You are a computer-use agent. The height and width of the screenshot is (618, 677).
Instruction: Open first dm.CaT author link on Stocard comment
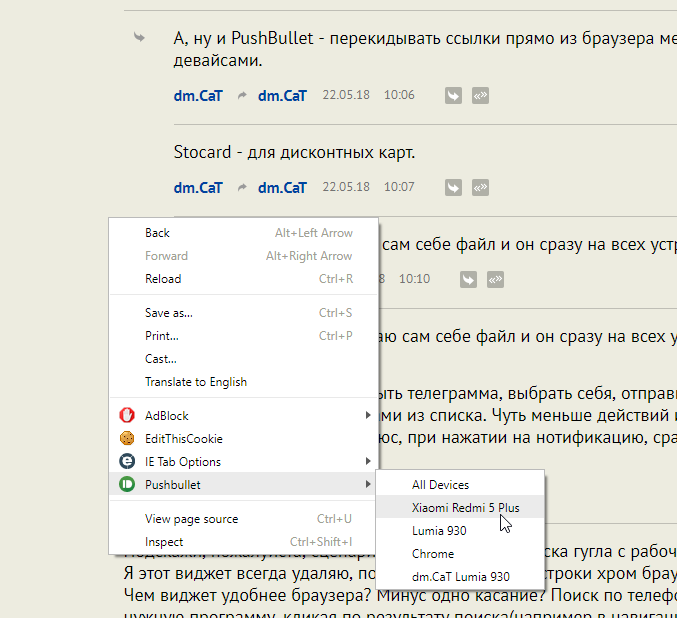pos(198,187)
